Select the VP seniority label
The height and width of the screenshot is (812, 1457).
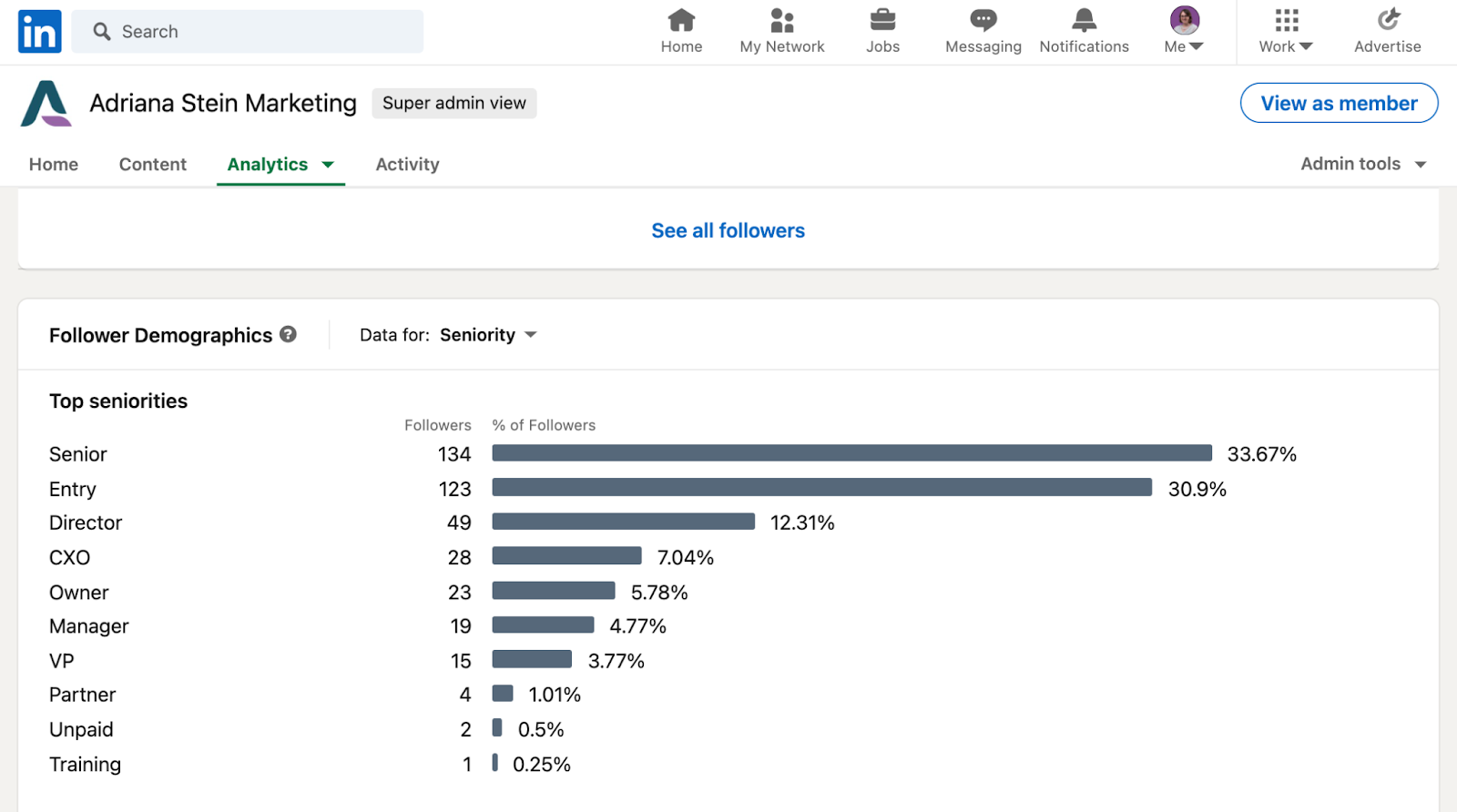[62, 661]
